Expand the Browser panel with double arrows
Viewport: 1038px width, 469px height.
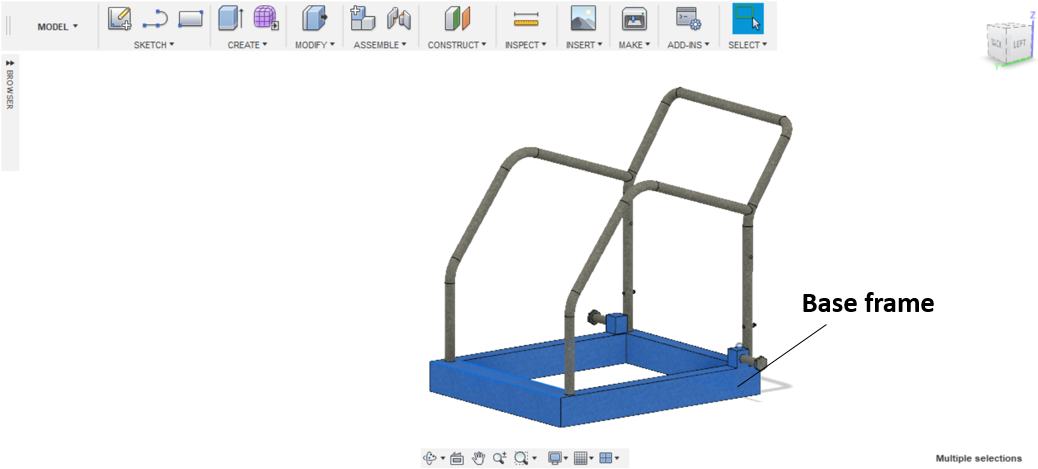coord(10,62)
